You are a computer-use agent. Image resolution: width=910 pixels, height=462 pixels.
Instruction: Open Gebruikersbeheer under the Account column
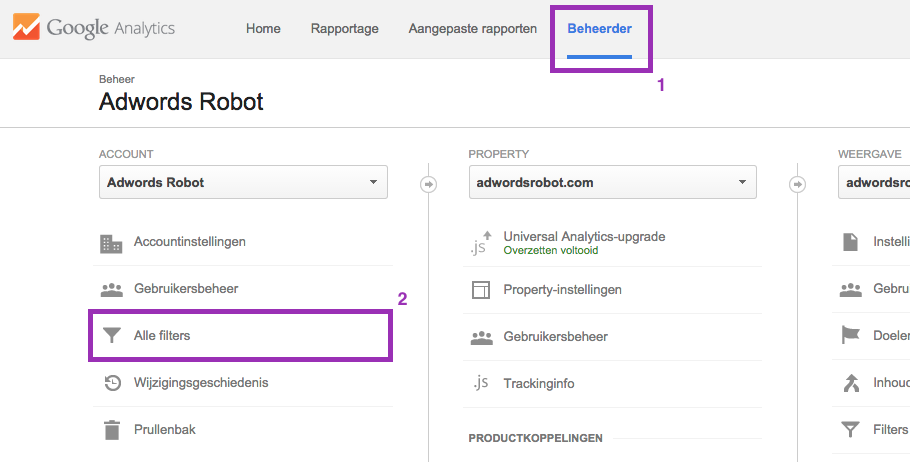coord(185,289)
